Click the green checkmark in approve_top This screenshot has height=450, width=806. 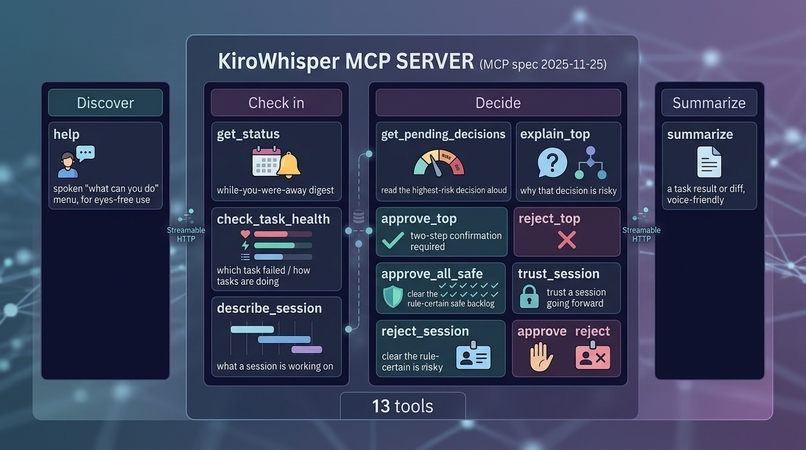pos(393,241)
